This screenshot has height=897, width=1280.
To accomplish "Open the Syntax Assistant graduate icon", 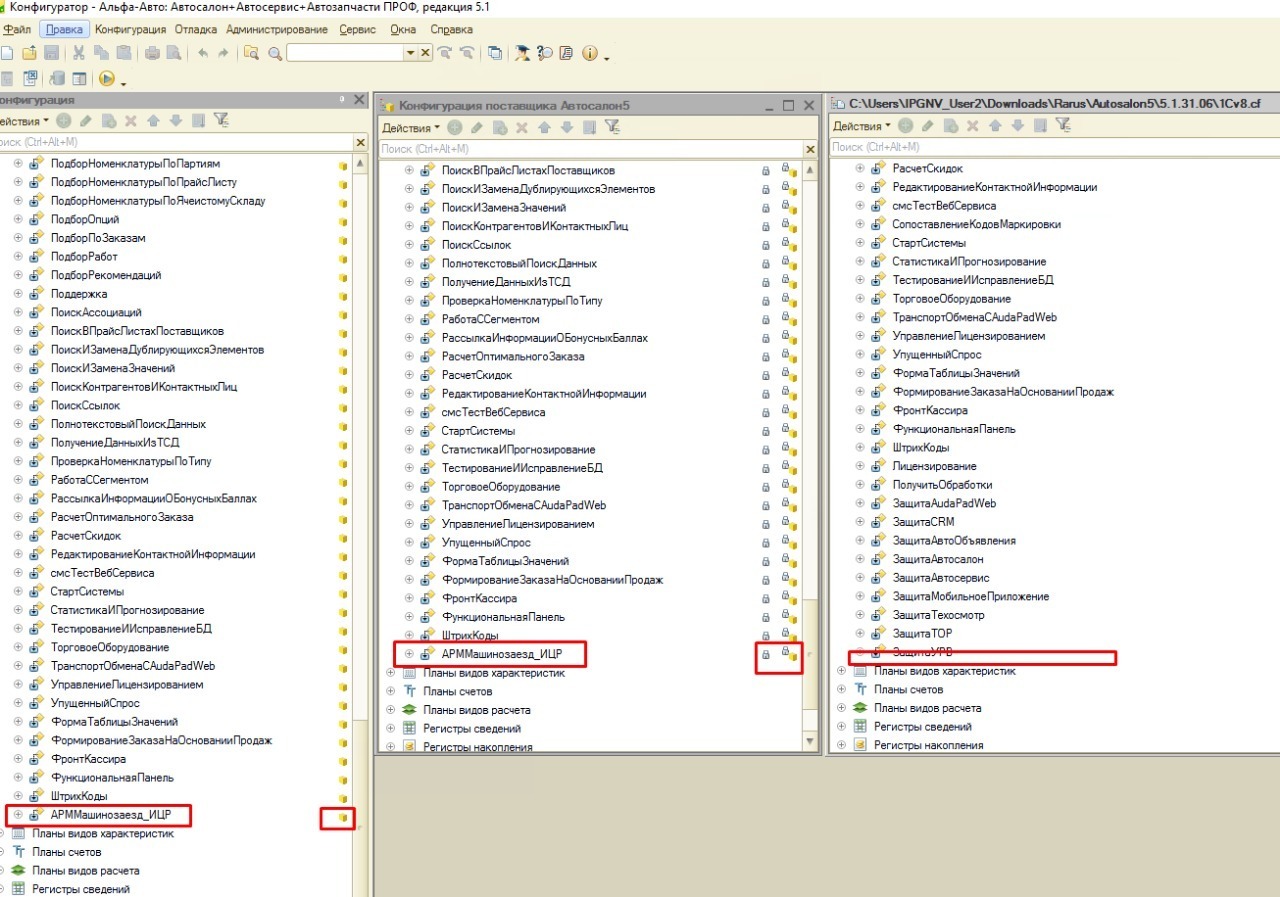I will coord(522,53).
